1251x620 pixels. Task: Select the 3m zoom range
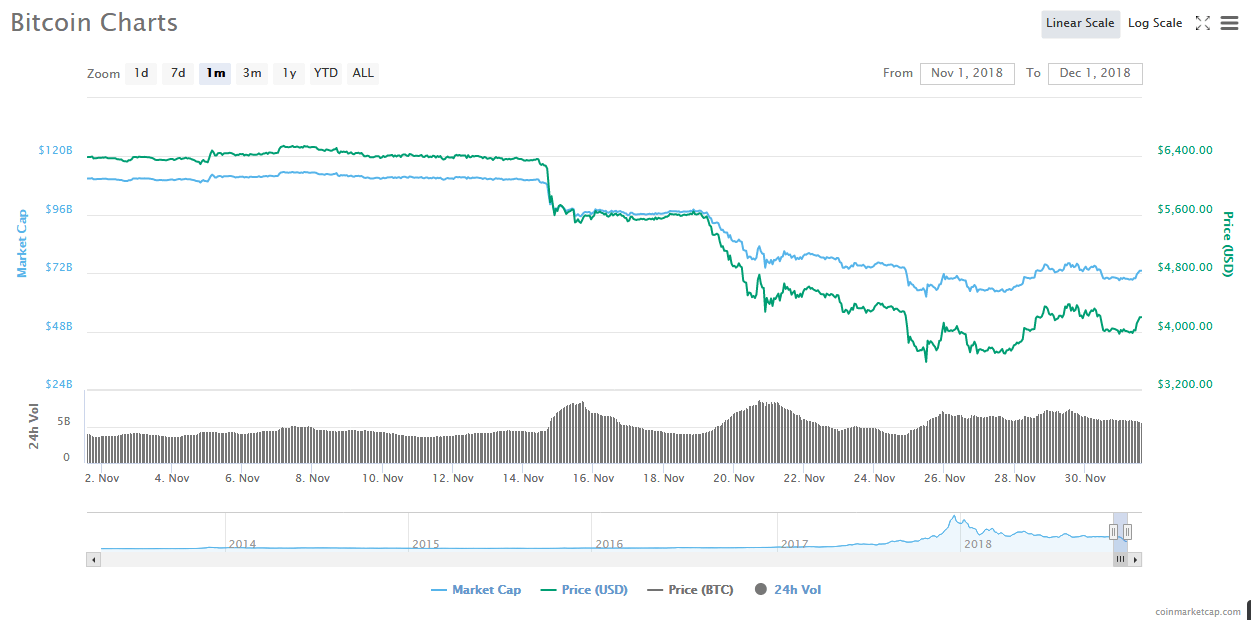click(252, 73)
